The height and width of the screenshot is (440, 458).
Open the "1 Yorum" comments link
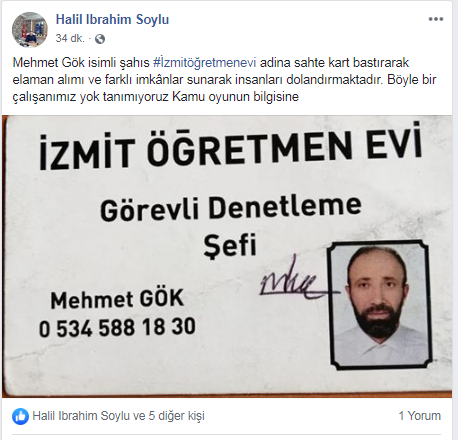(x=420, y=416)
